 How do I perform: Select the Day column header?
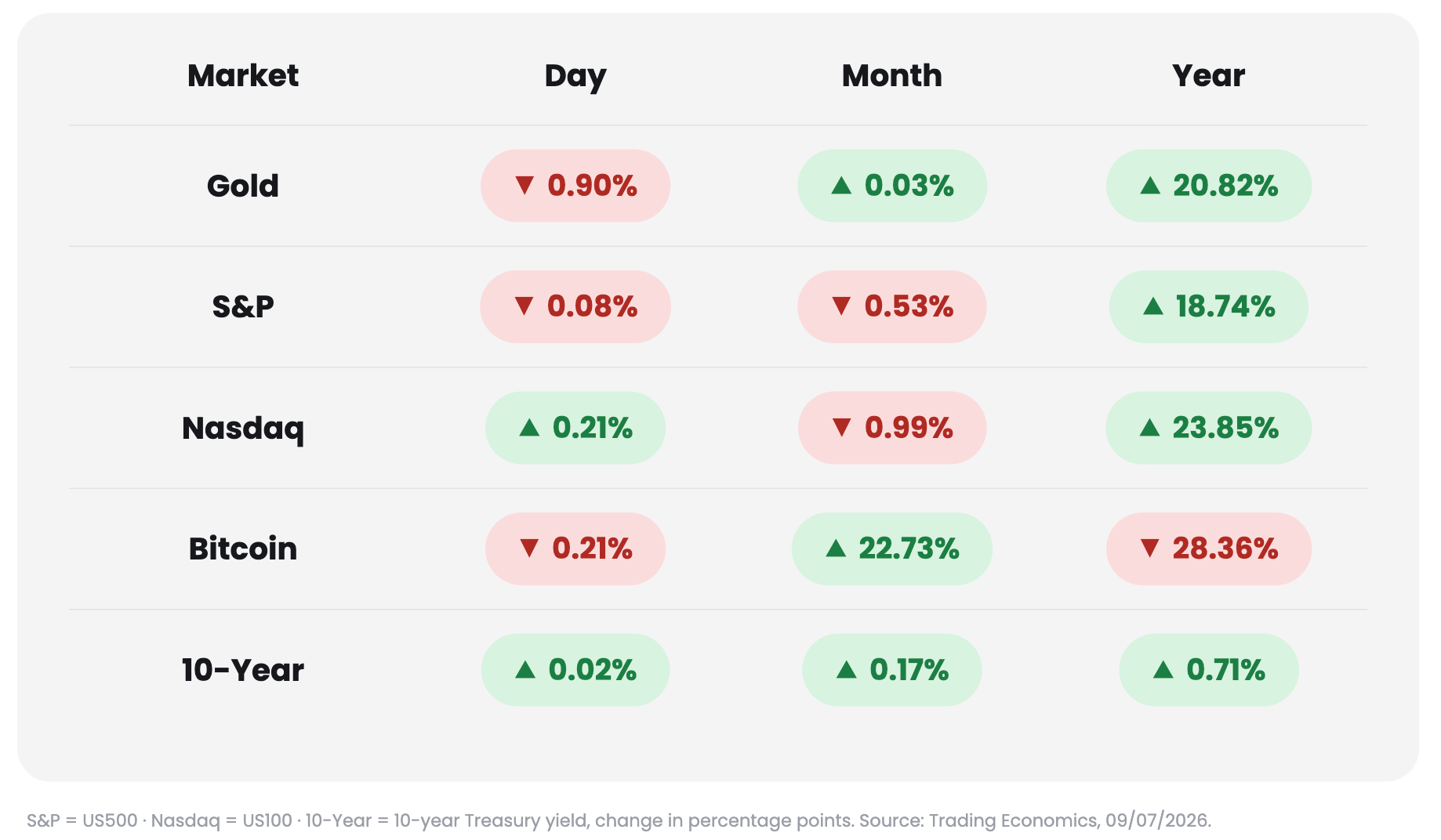[x=575, y=77]
